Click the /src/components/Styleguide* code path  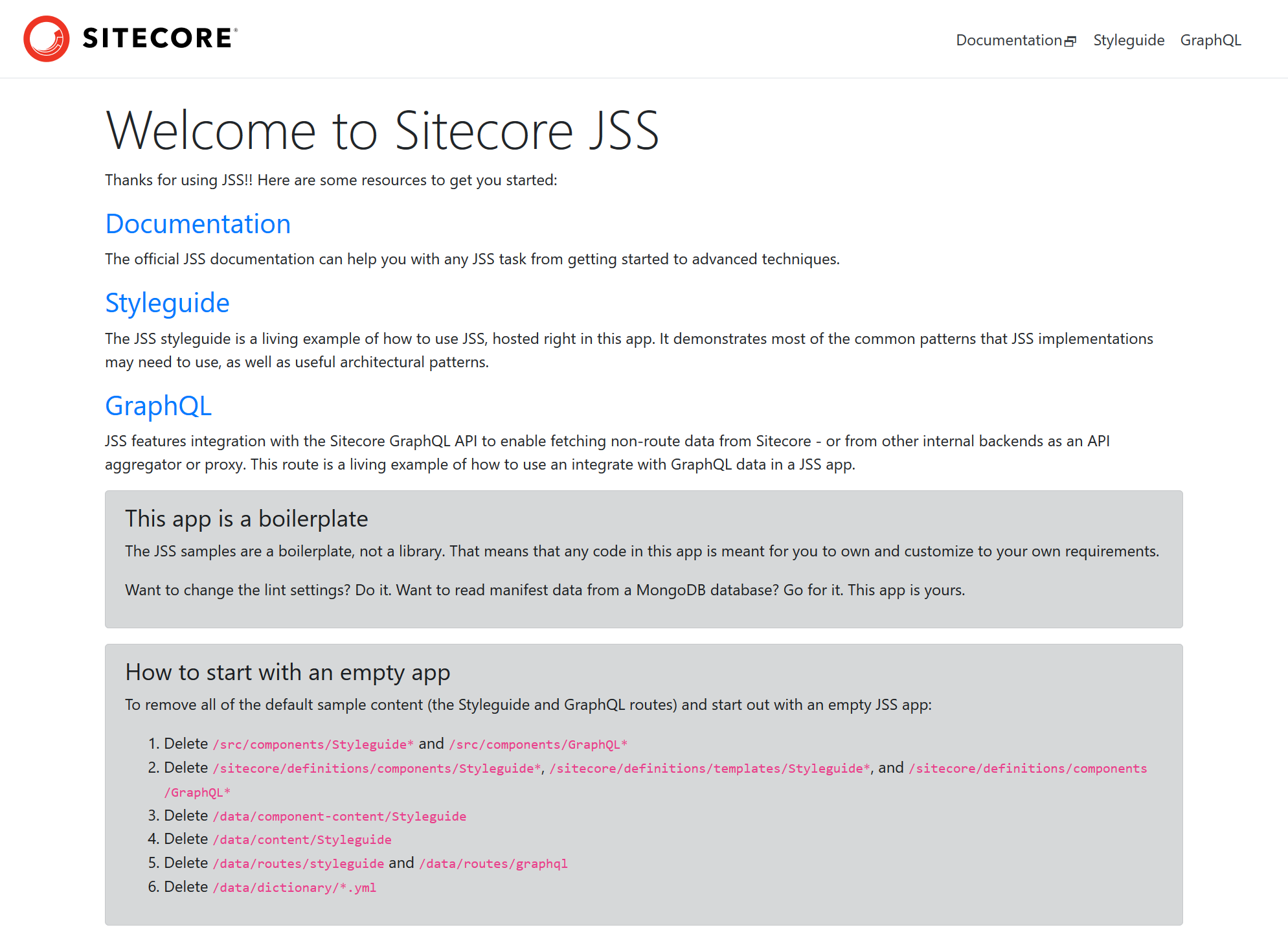point(313,745)
